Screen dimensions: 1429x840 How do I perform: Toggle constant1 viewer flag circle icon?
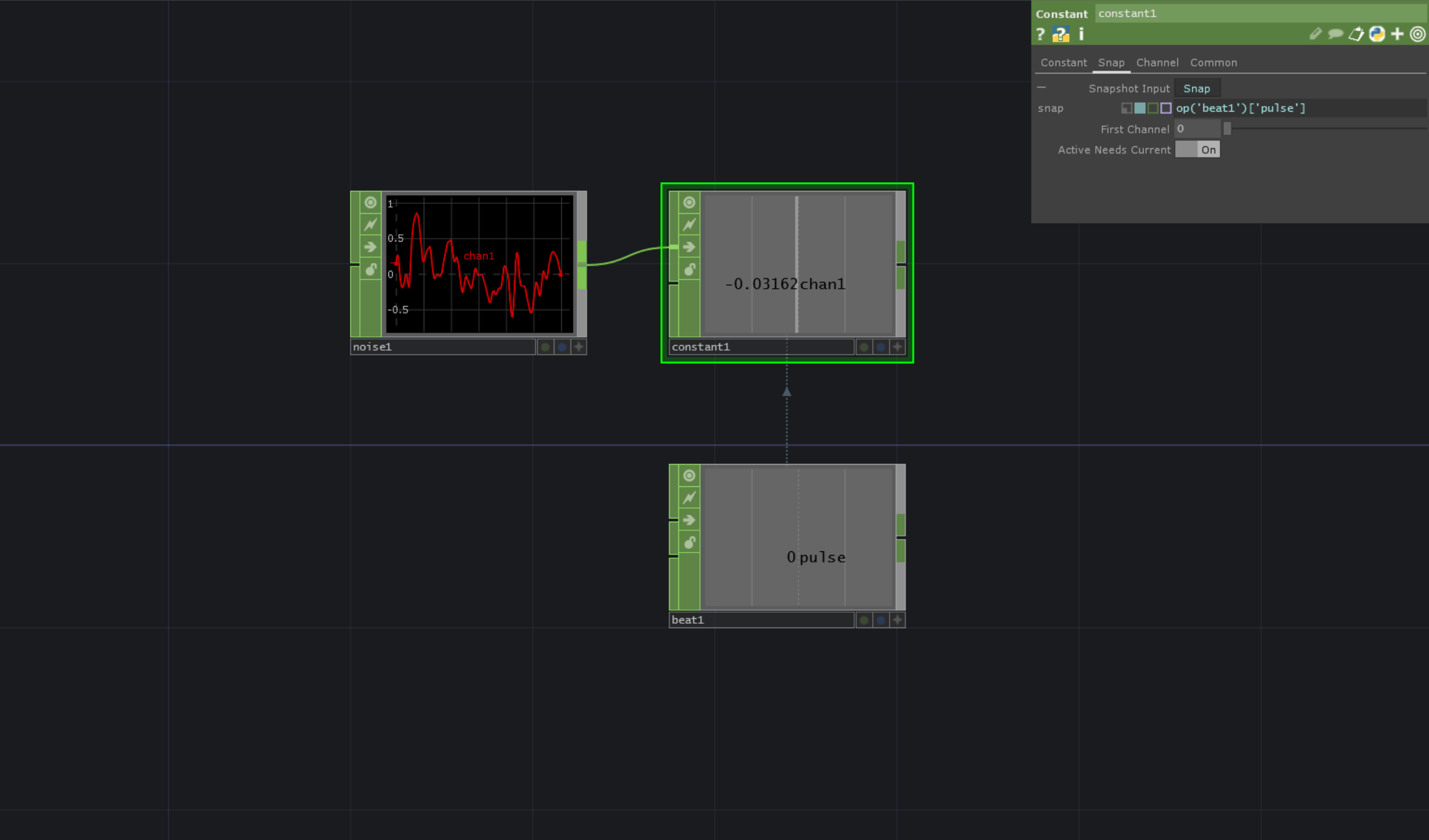pos(689,203)
